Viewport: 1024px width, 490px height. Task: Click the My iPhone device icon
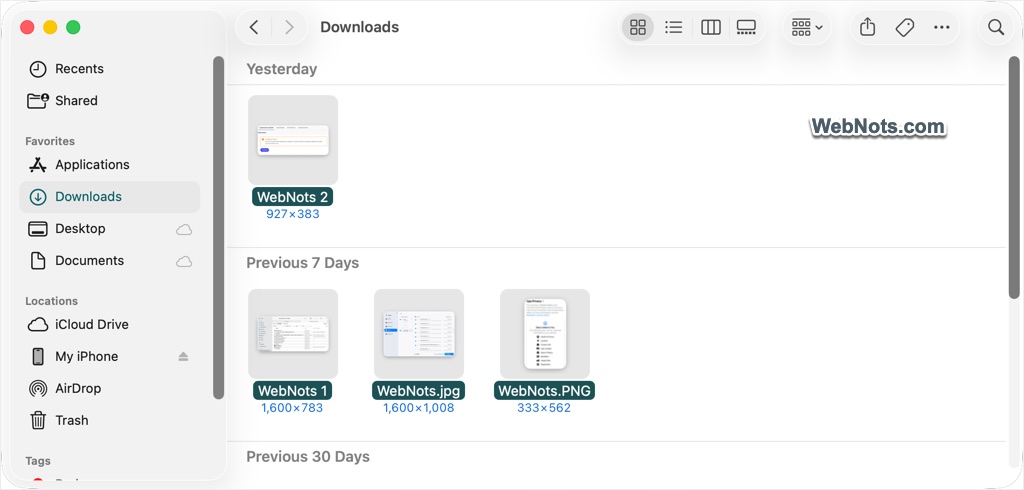coord(38,357)
